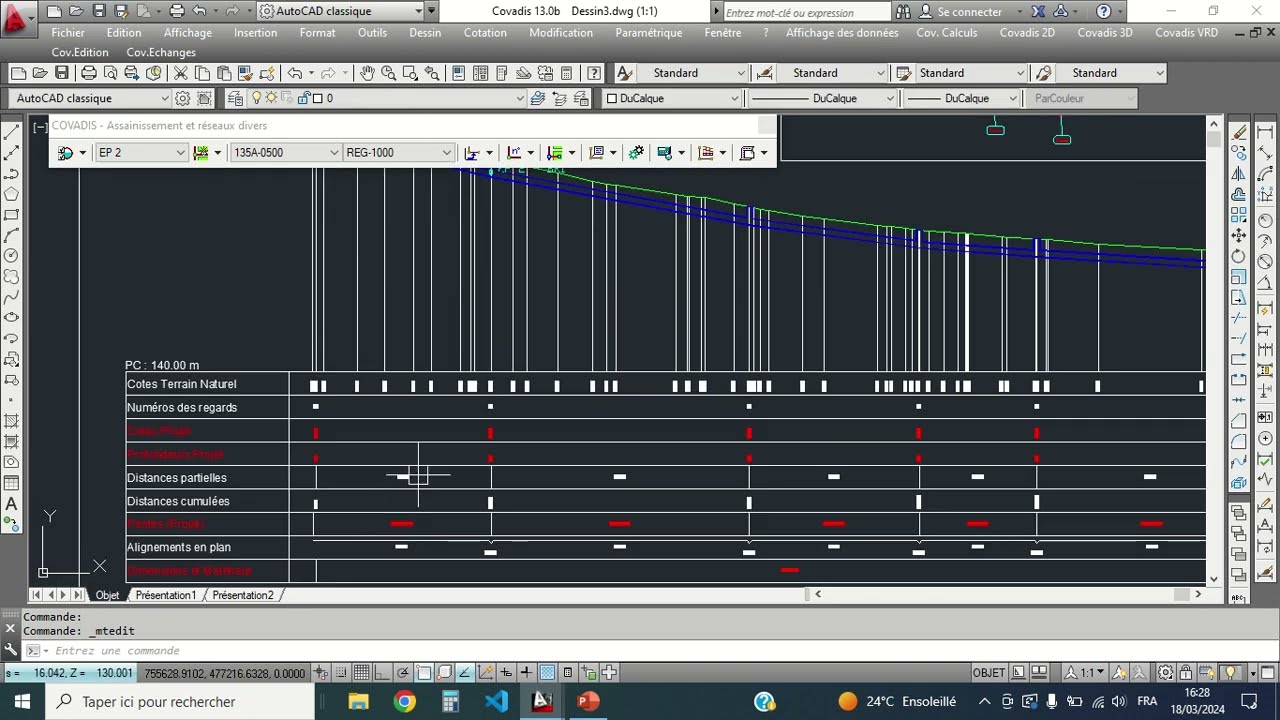Viewport: 1280px width, 720px height.
Task: Open the AutoCAD classique workspace dropdown
Action: coord(91,98)
